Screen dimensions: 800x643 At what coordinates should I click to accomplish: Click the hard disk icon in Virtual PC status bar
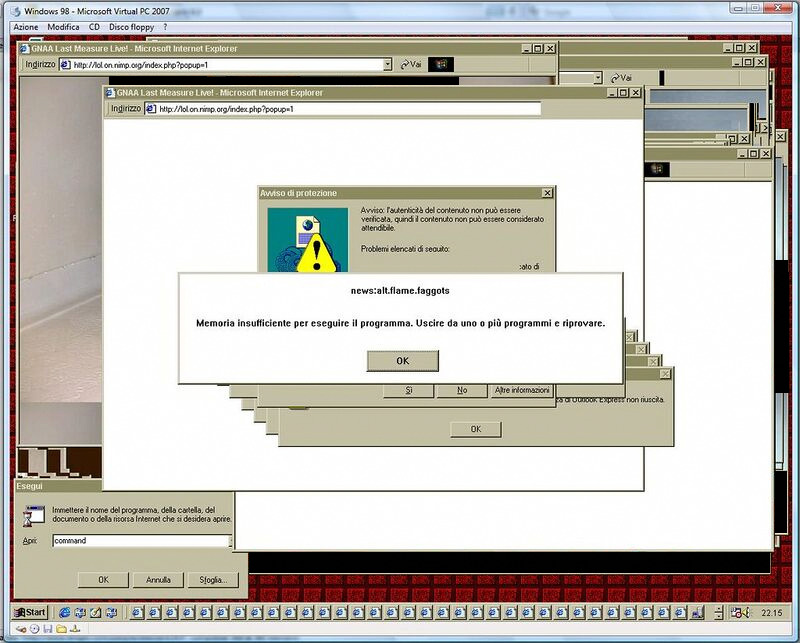click(21, 629)
